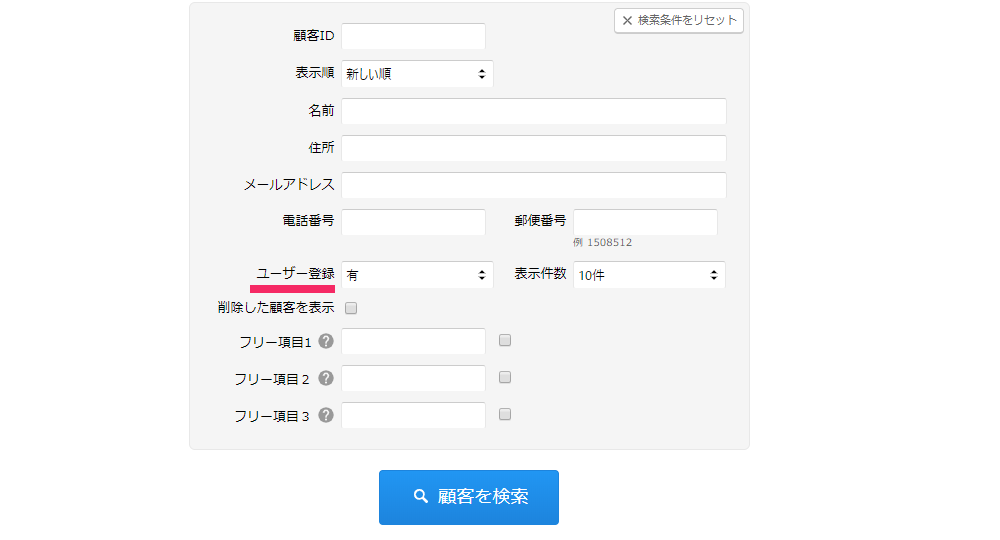The height and width of the screenshot is (540, 1000).
Task: Click into the 名前 name field
Action: (533, 111)
